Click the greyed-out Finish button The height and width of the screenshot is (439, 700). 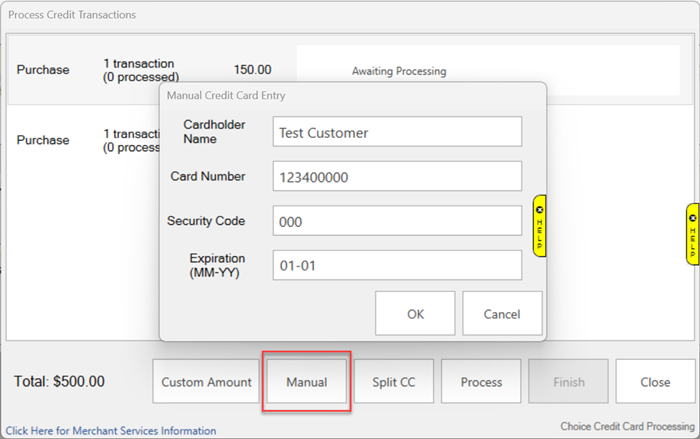568,382
